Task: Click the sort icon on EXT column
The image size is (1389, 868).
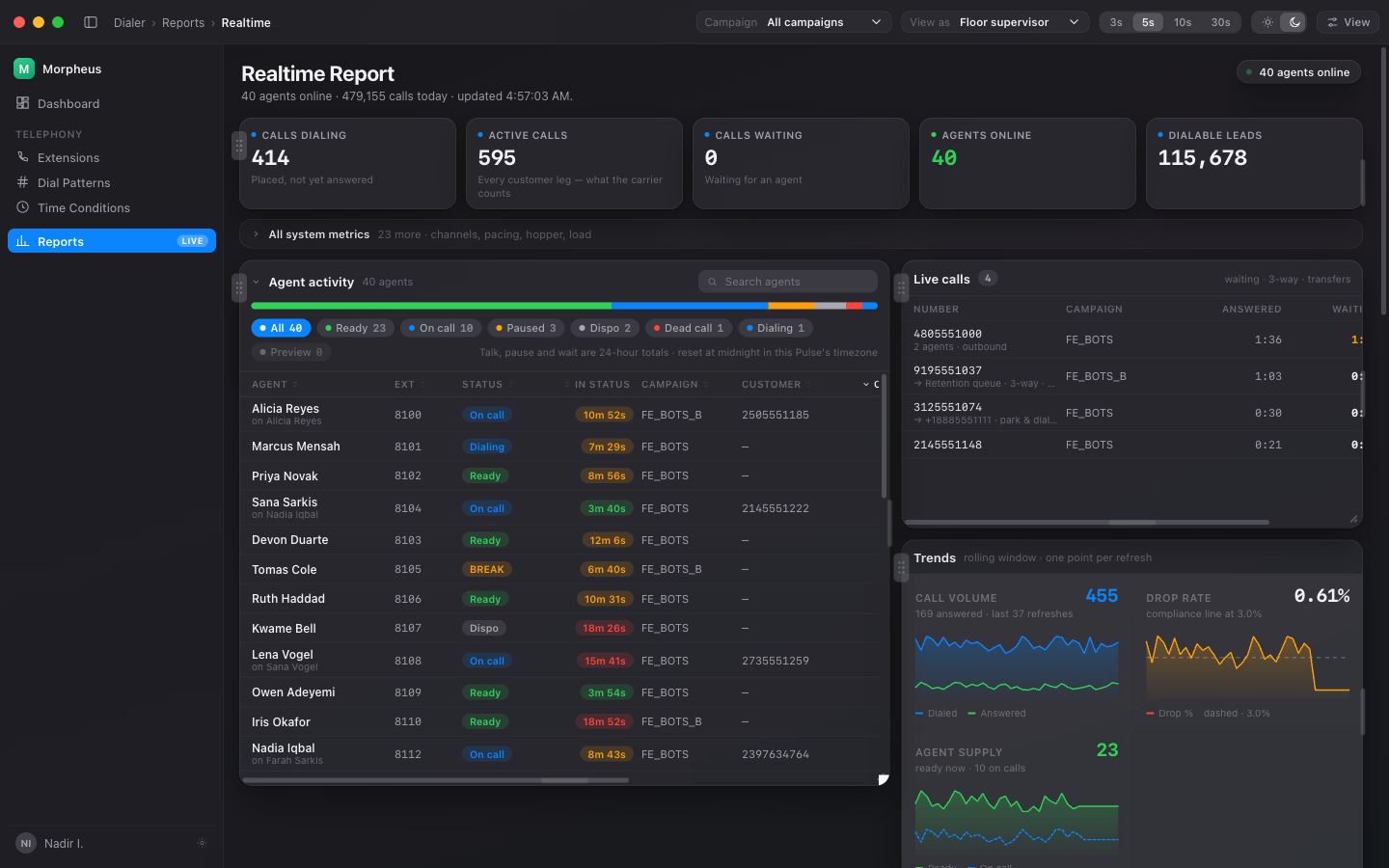Action: point(422,385)
